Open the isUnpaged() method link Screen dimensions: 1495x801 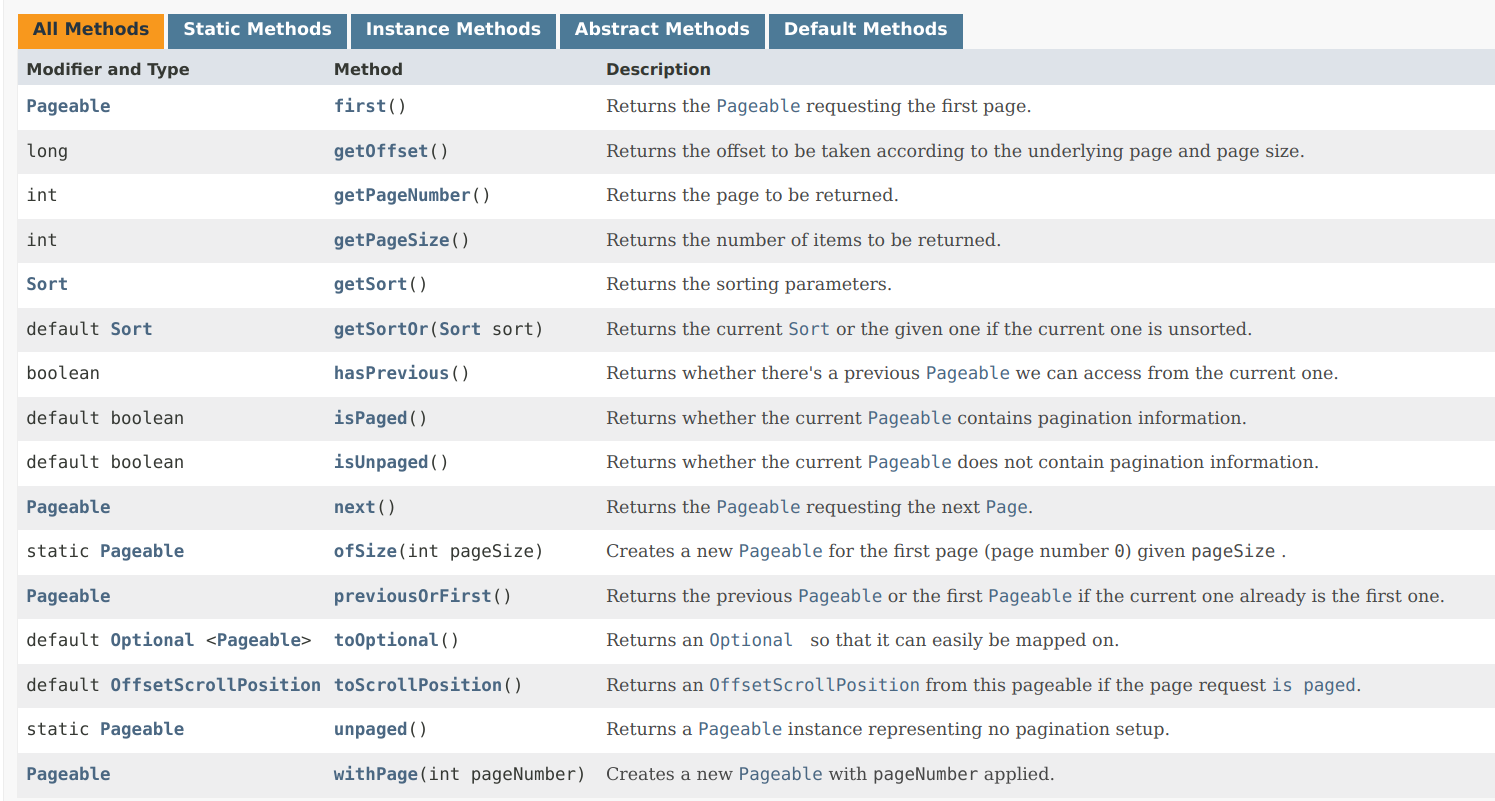[381, 462]
